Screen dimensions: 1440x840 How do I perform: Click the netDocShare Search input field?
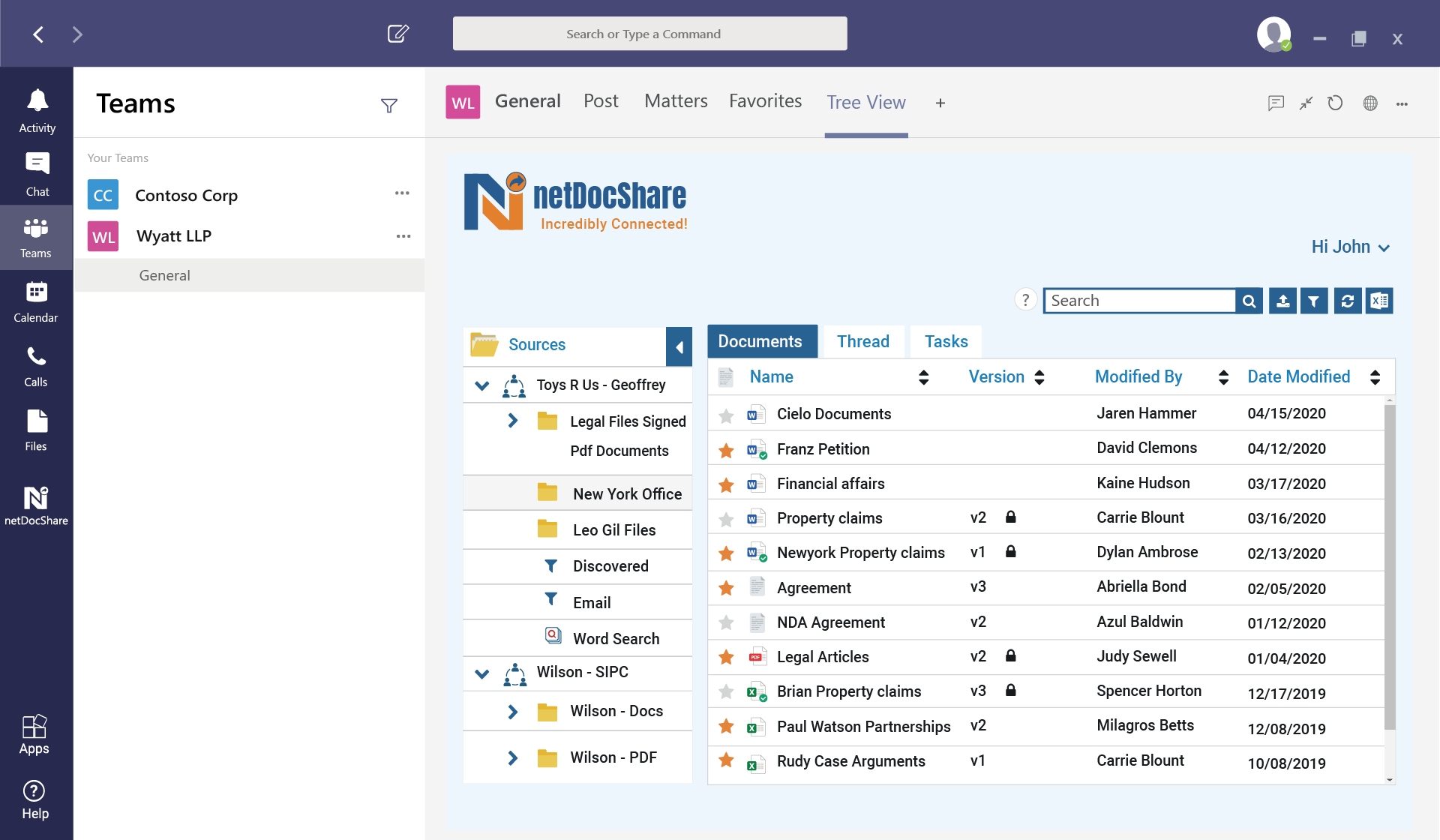coord(1139,301)
